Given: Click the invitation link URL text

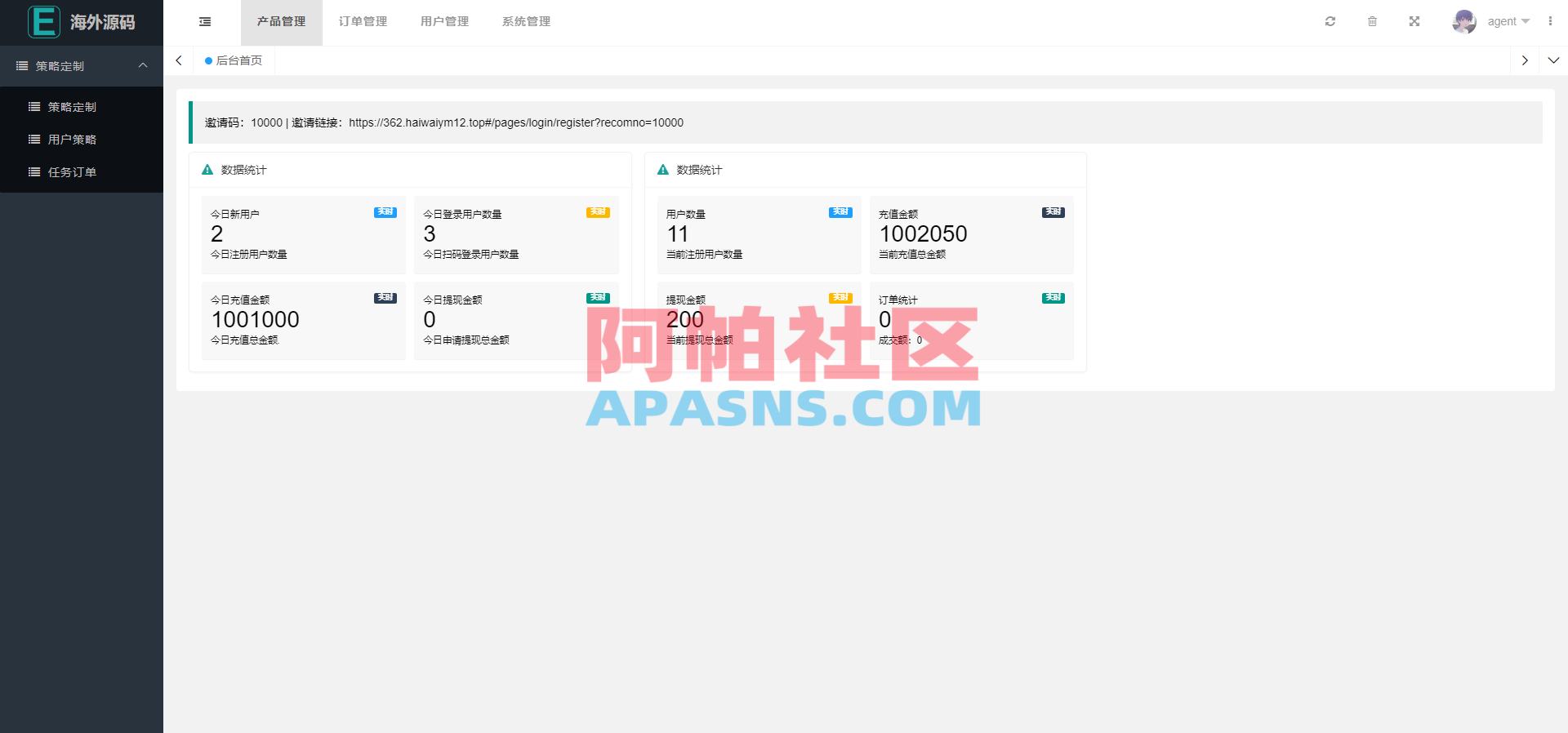Looking at the screenshot, I should (516, 122).
